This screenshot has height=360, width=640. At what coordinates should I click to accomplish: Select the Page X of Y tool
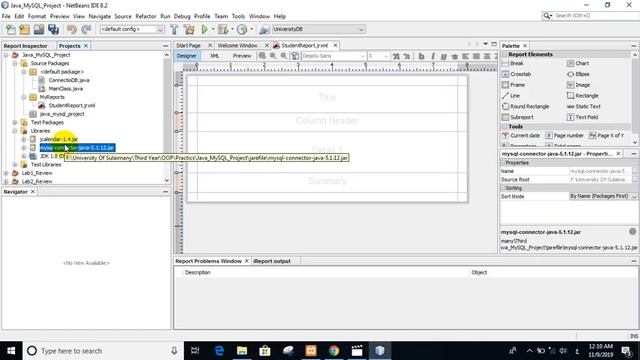[x=607, y=136]
